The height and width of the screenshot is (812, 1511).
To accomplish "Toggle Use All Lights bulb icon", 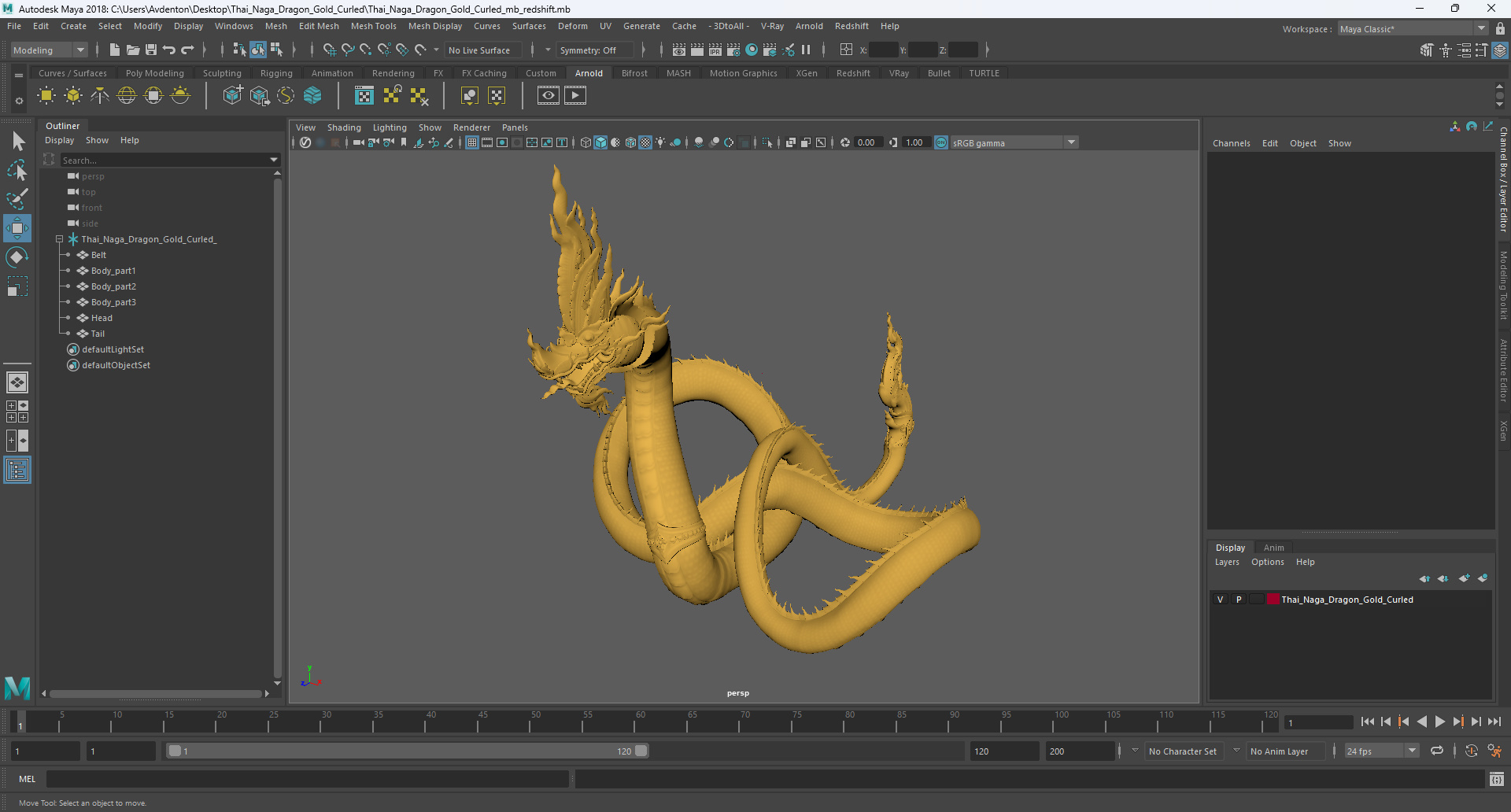I will [x=660, y=142].
